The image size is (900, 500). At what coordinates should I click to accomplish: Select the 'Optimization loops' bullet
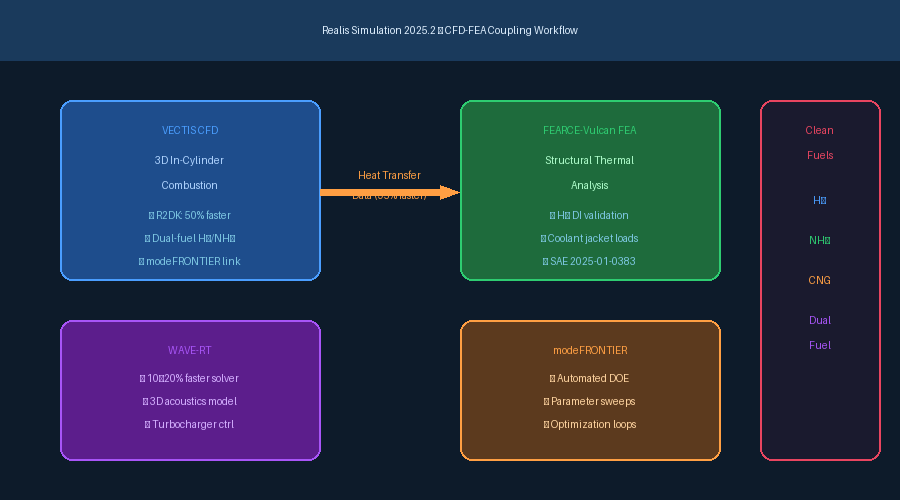(589, 424)
